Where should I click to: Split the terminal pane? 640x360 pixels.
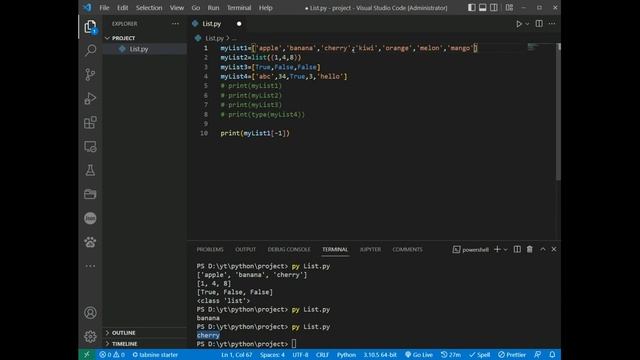517,249
